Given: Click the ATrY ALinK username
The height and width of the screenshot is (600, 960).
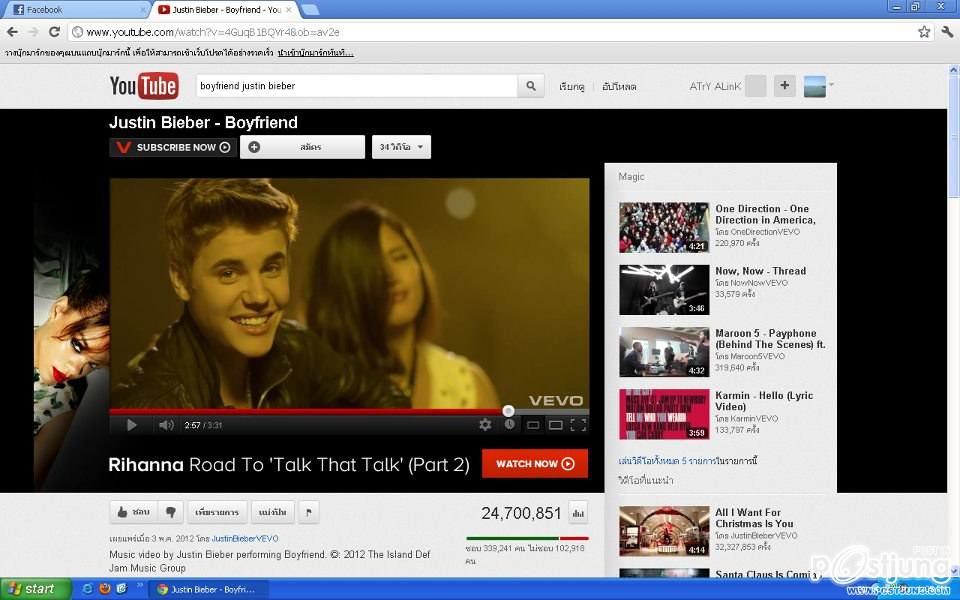Looking at the screenshot, I should [x=714, y=86].
